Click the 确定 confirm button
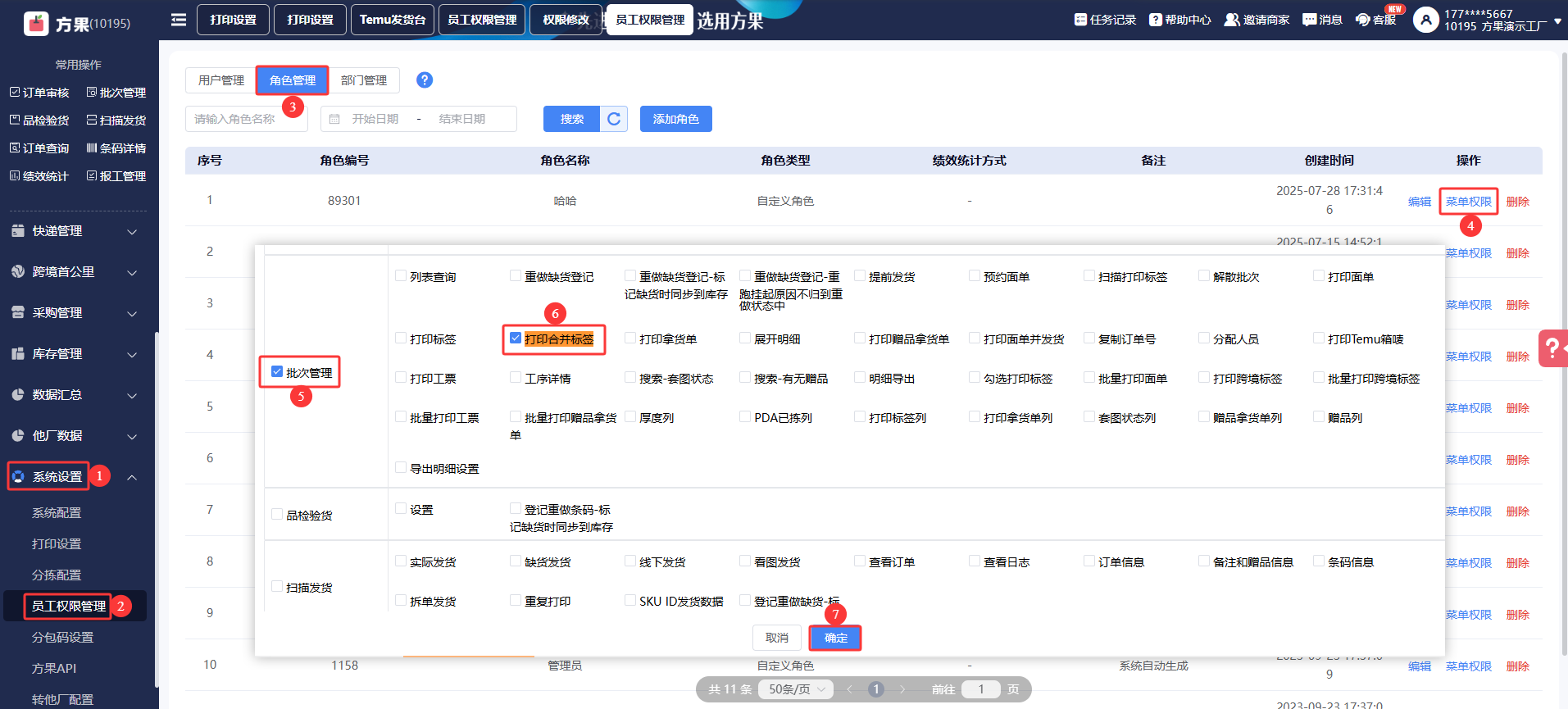Viewport: 1568px width, 709px height. (x=835, y=638)
